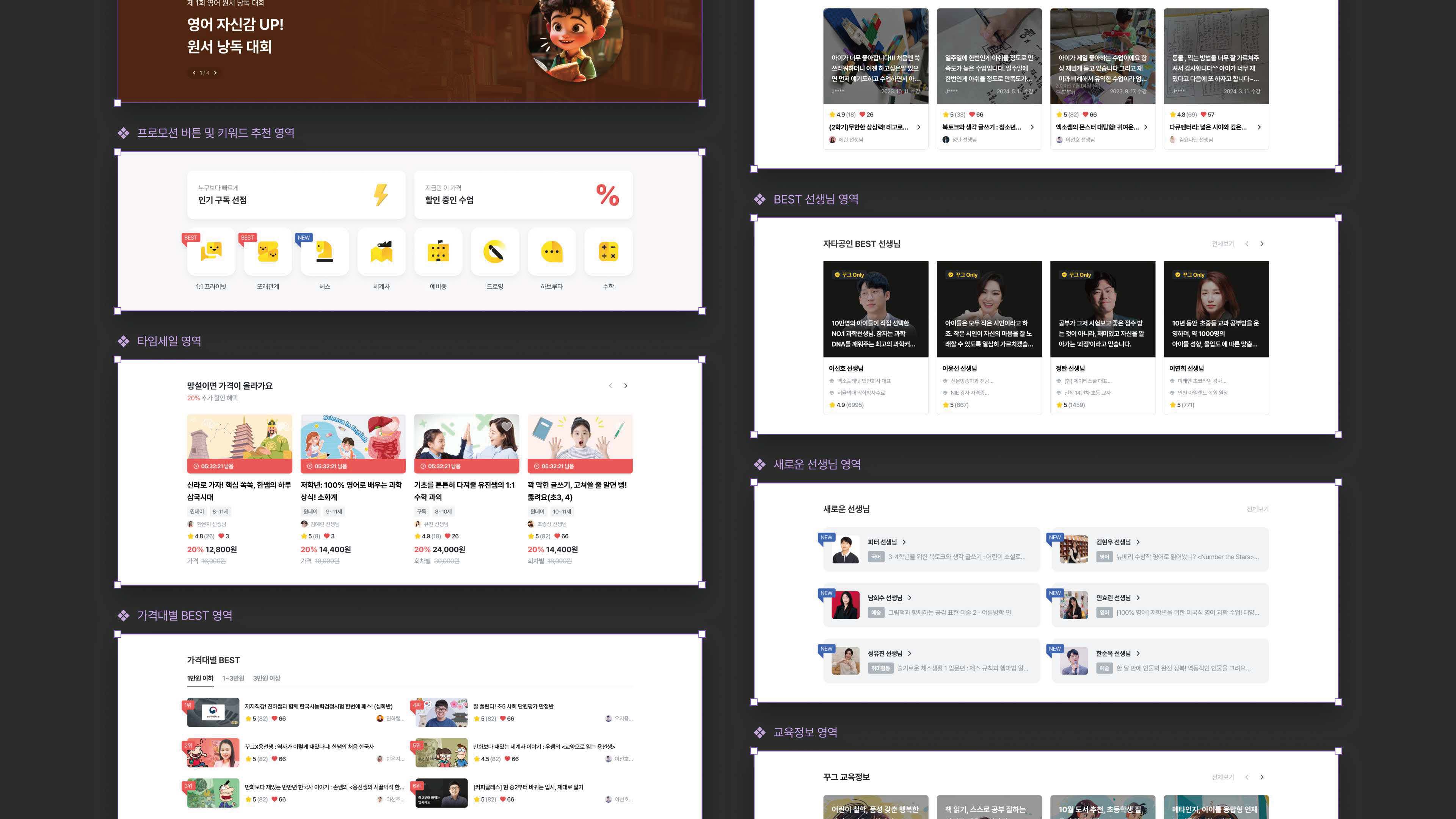Image resolution: width=1456 pixels, height=819 pixels.
Task: Open 이선호 선생님 BEST teacher card
Action: [875, 338]
